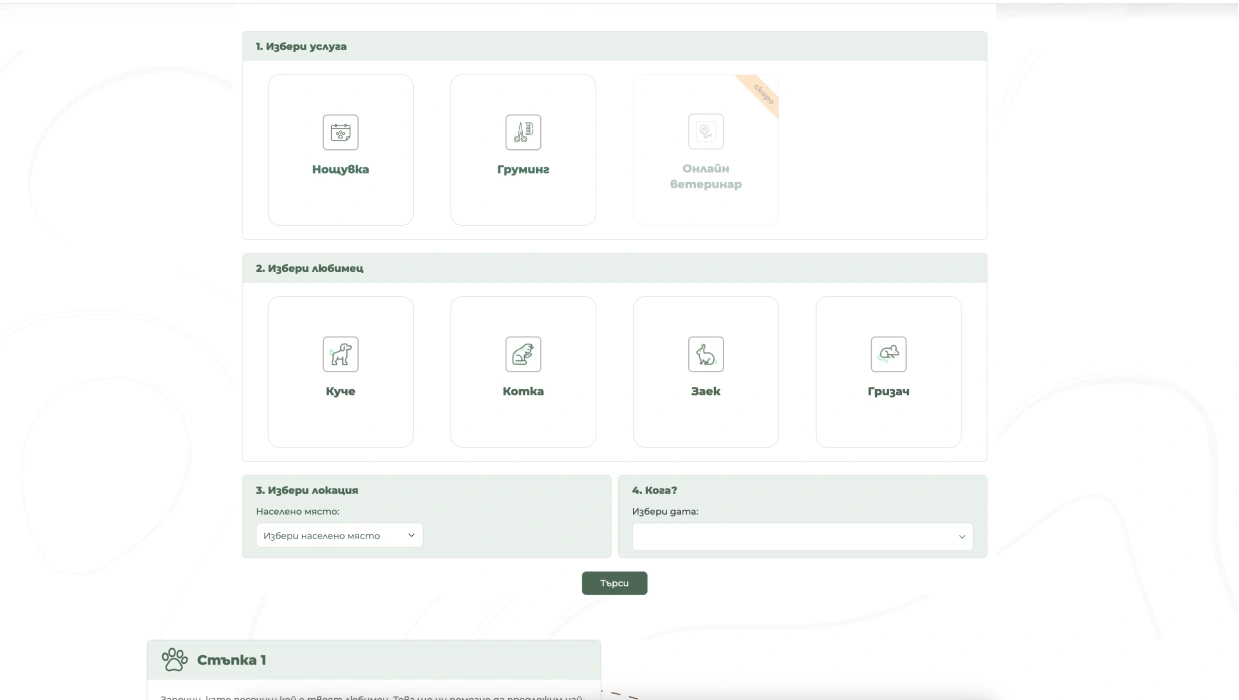Image resolution: width=1239 pixels, height=700 pixels.
Task: Click the paw icon beside Стъпка 1
Action: [175, 660]
